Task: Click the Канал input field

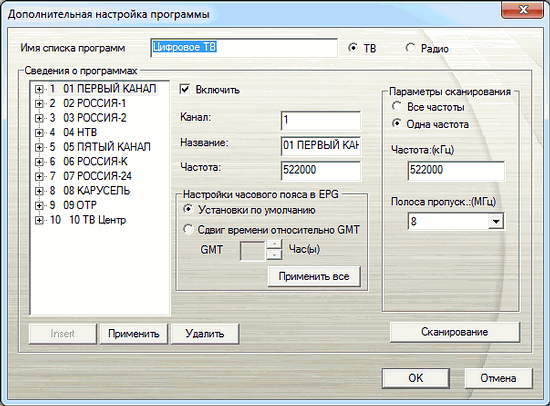Action: pyautogui.click(x=321, y=121)
